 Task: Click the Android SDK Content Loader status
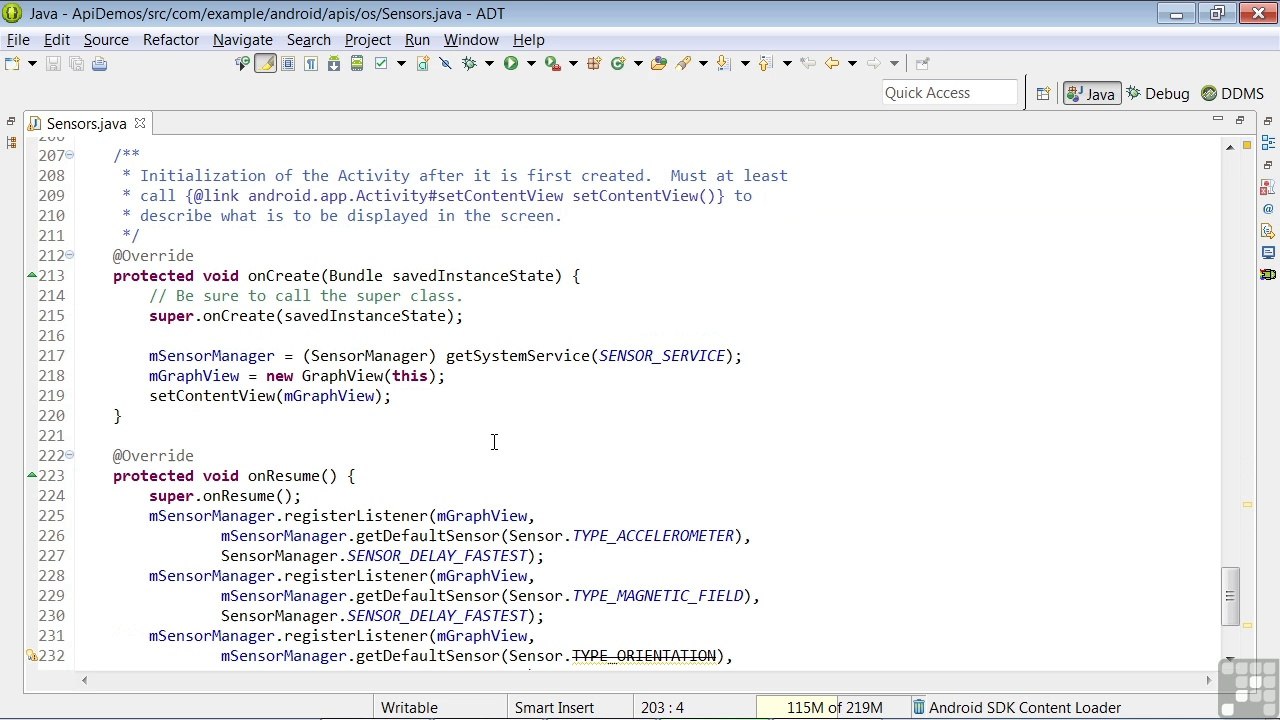[x=1025, y=708]
